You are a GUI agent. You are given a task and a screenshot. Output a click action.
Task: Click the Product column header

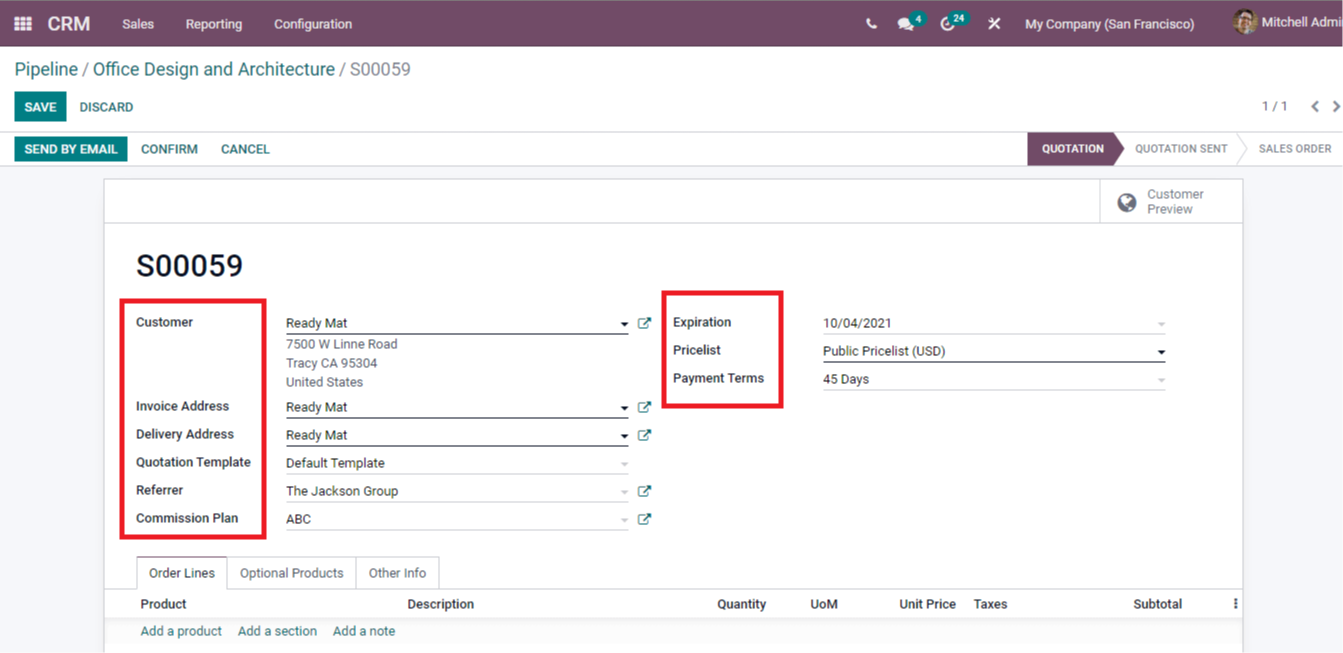163,604
